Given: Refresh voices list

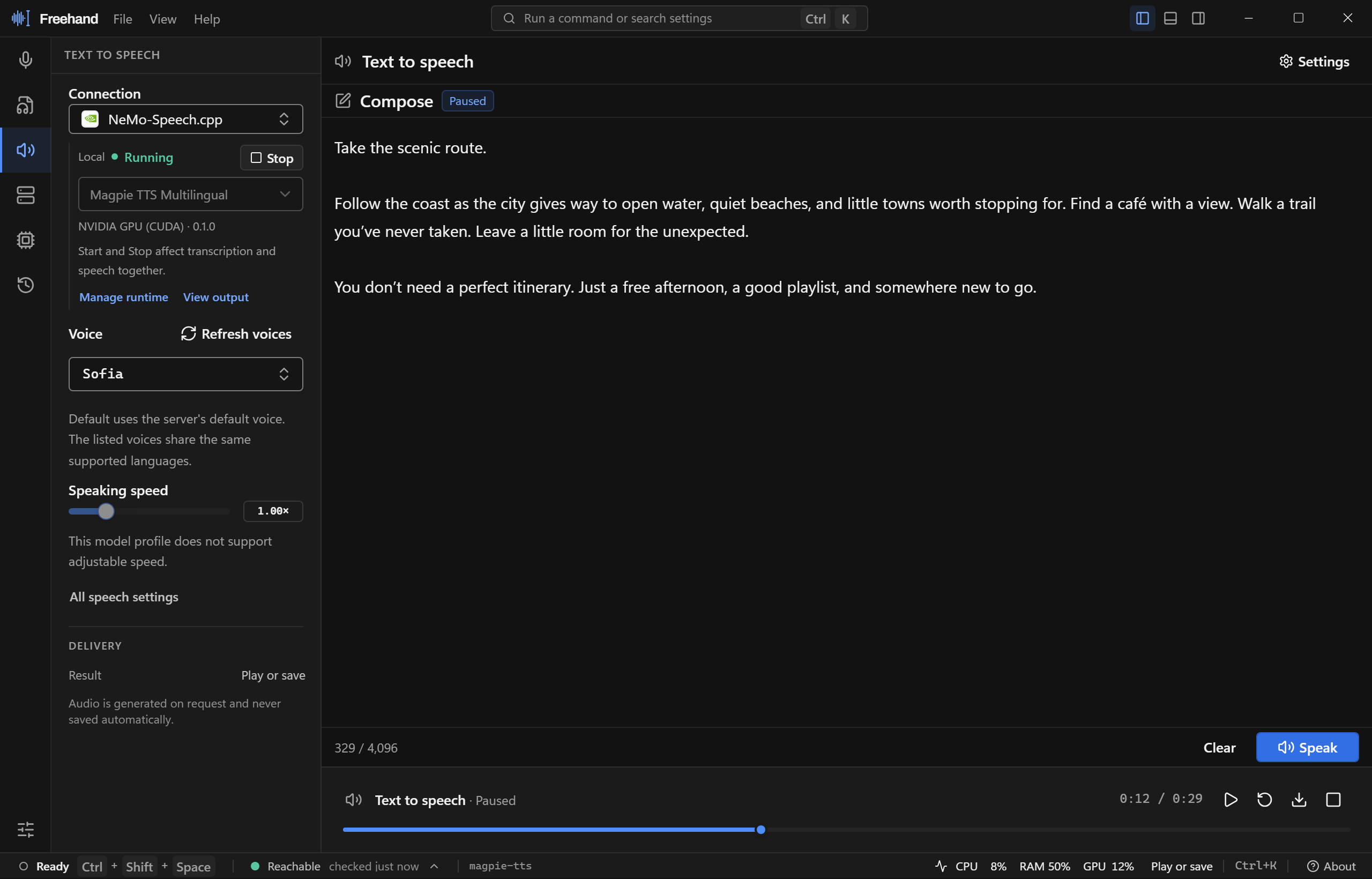Looking at the screenshot, I should [236, 333].
